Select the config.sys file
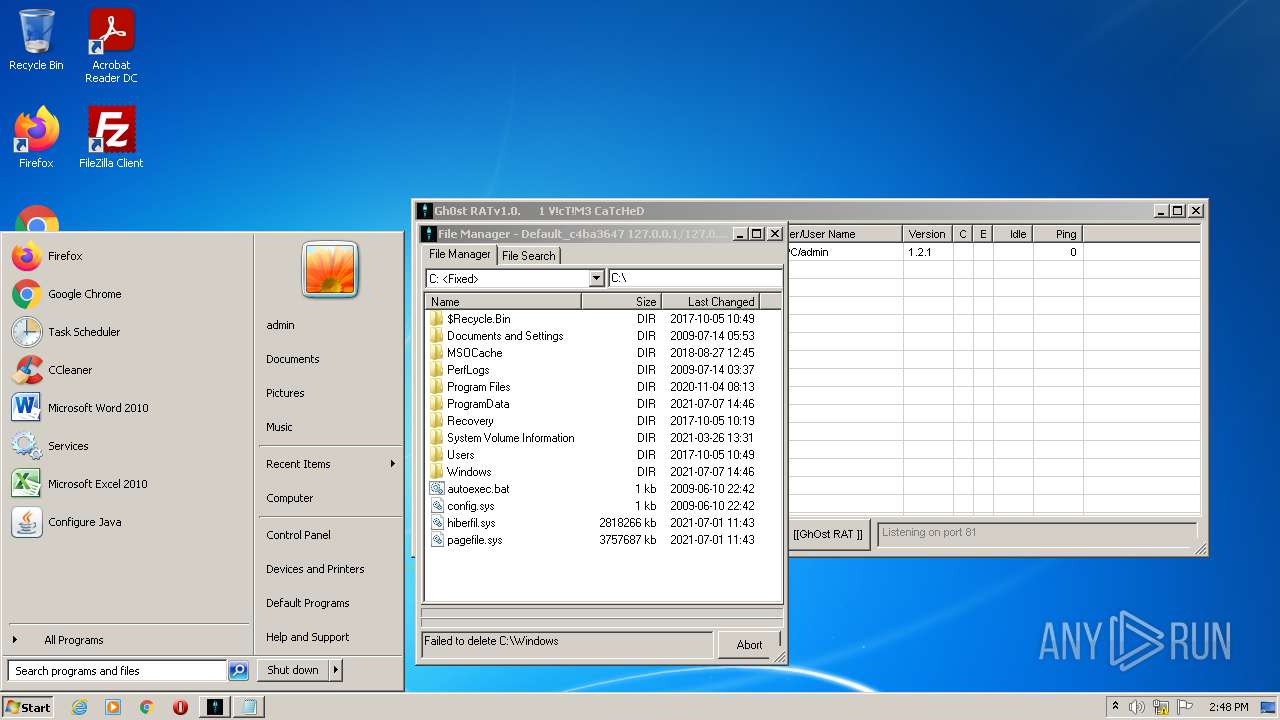Viewport: 1280px width, 720px height. coord(470,506)
